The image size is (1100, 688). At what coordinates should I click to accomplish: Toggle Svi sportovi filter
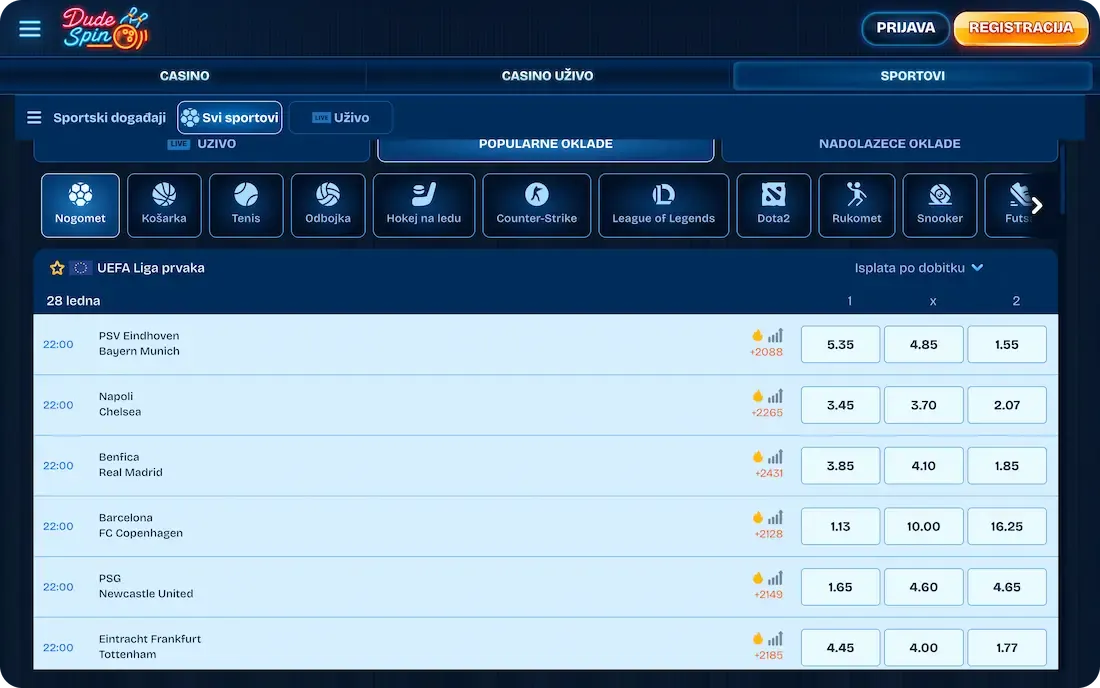[230, 117]
